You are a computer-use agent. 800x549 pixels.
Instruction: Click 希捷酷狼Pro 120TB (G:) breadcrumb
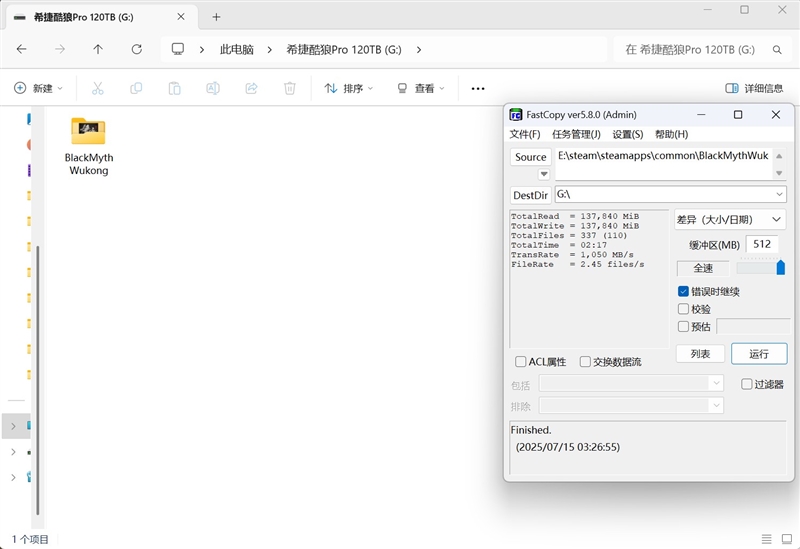pos(344,49)
